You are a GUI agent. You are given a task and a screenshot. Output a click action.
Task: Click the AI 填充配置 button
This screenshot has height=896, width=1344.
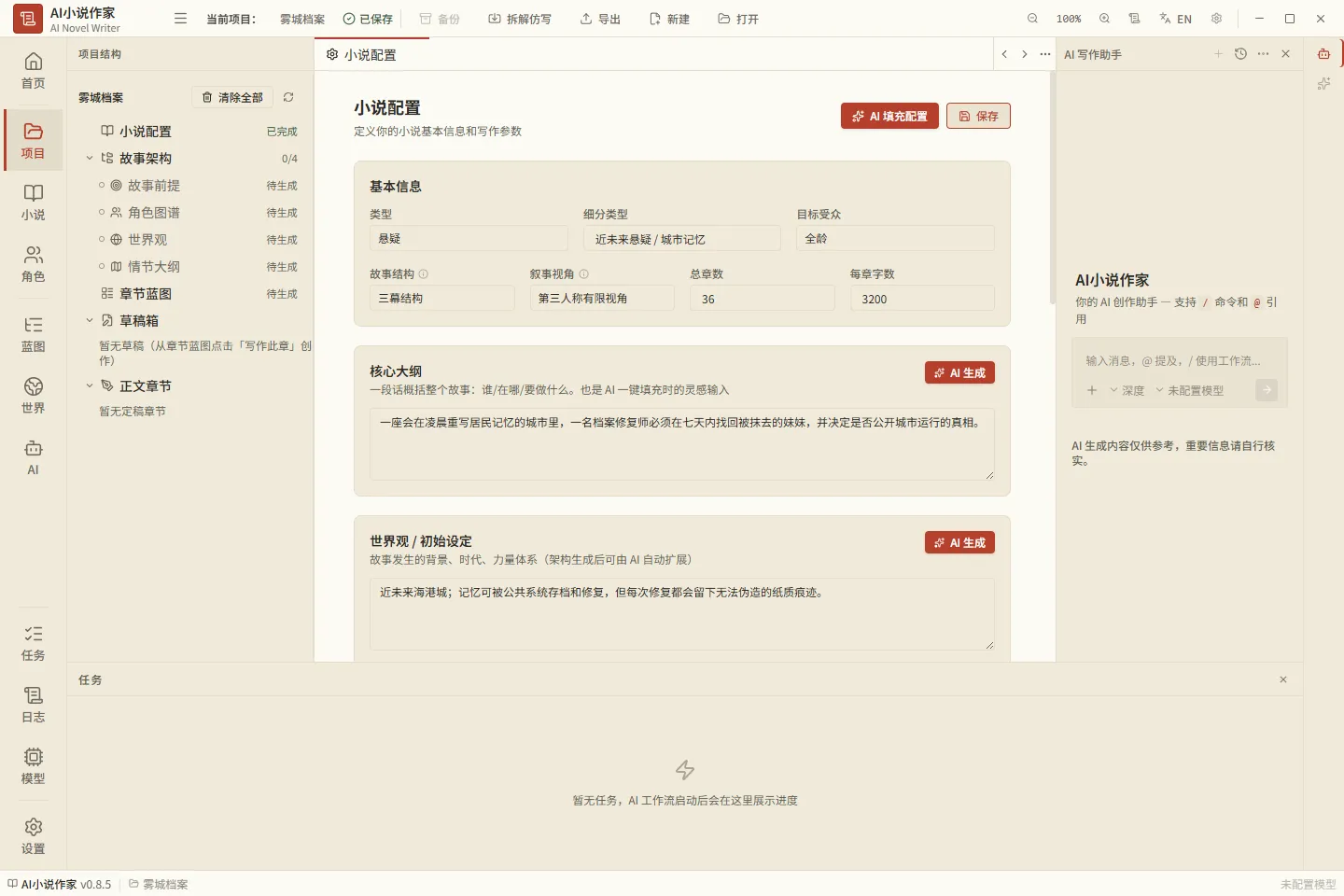[x=889, y=116]
